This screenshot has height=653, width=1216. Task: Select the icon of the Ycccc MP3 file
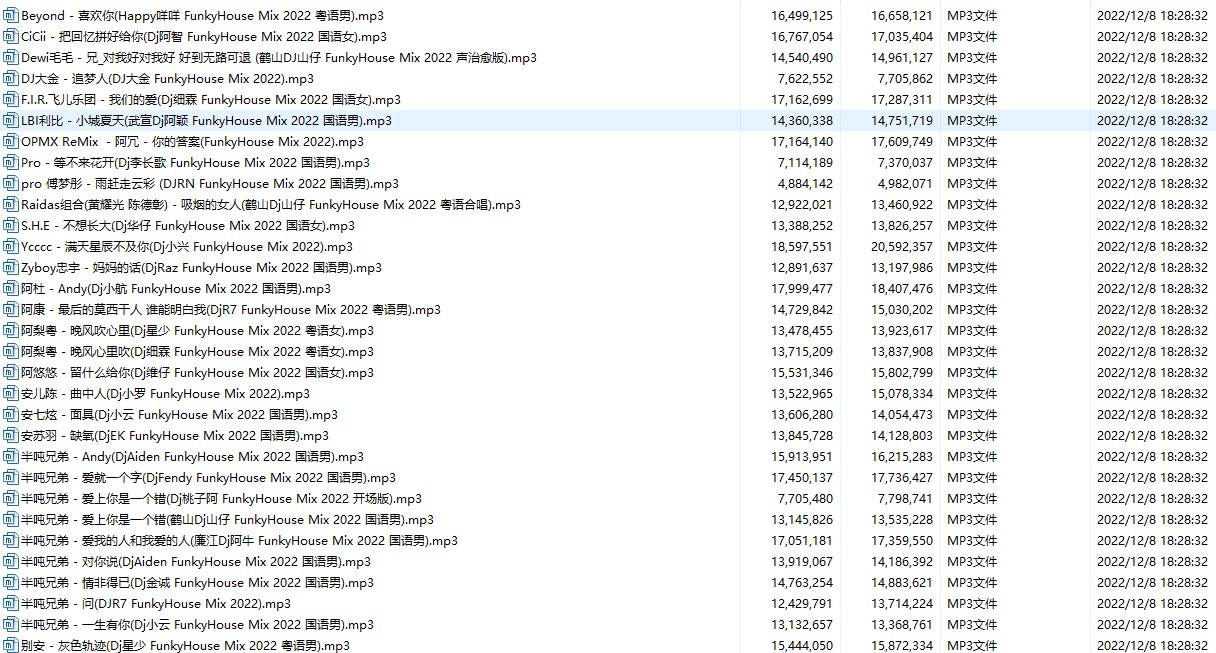[x=11, y=247]
